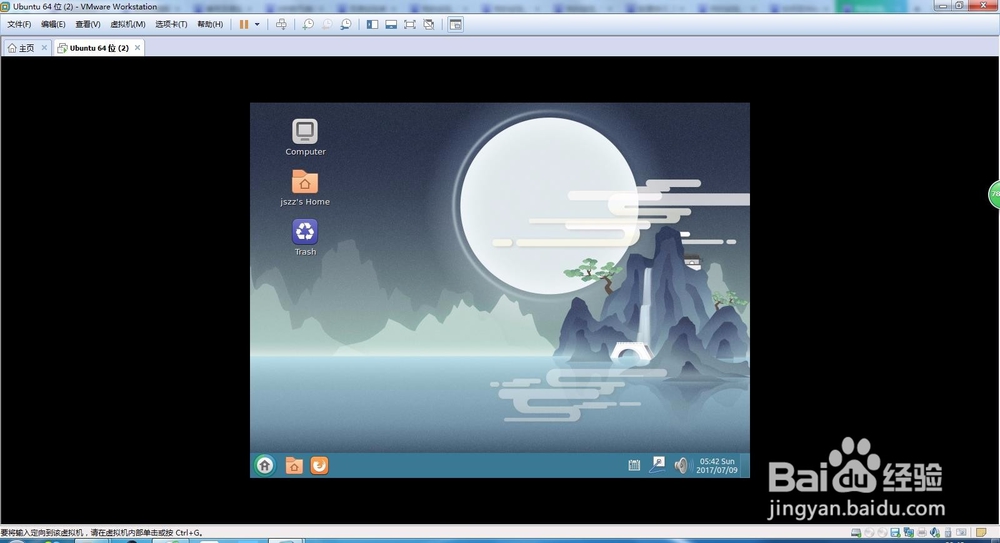
Task: Launch the file manager from the guest panel
Action: 294,466
